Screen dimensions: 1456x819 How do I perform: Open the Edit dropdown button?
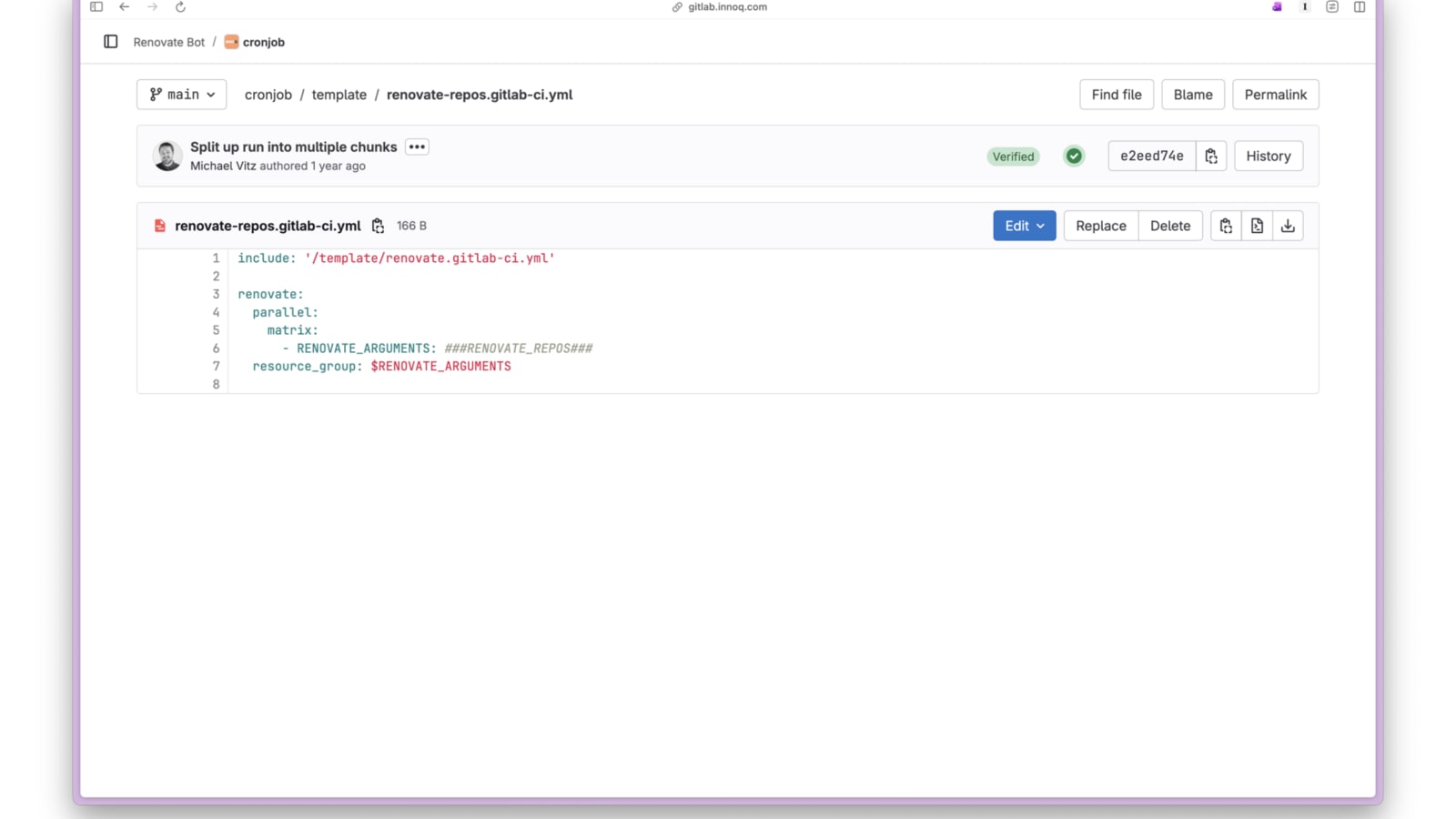[1025, 226]
